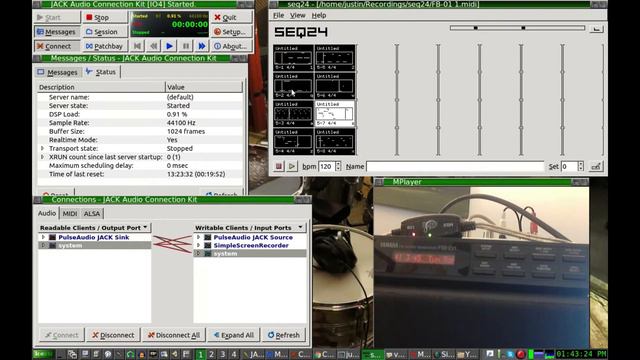
Task: Expand the Transport state row
Action: click(42, 148)
